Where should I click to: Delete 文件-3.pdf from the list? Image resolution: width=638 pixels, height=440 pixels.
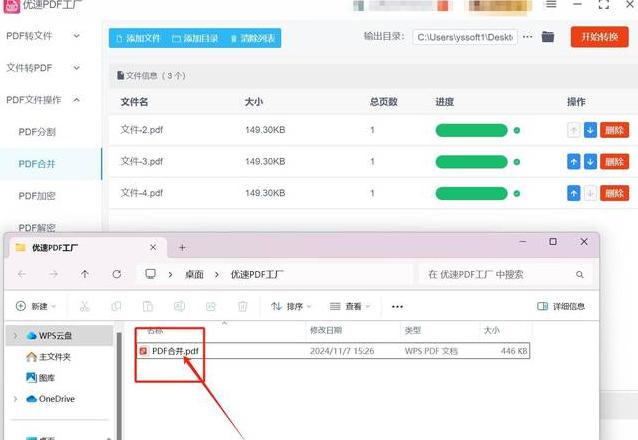[614, 162]
